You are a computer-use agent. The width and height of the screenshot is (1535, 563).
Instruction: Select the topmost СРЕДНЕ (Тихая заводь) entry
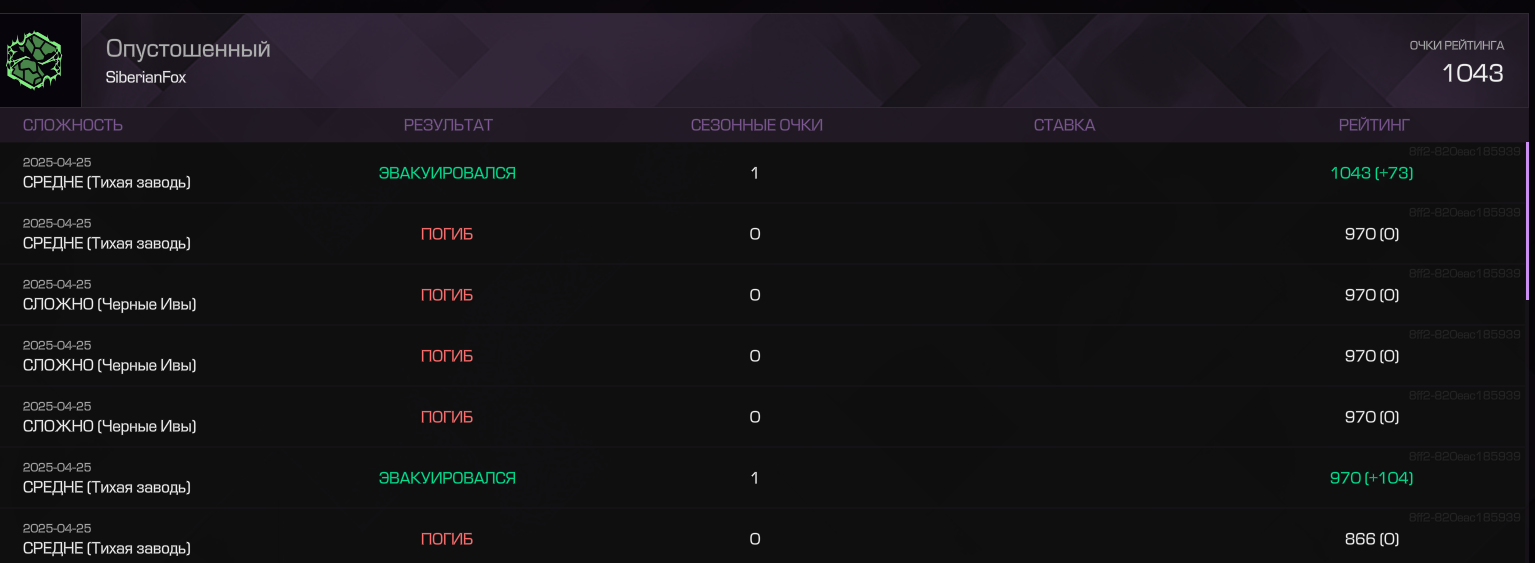(x=107, y=182)
